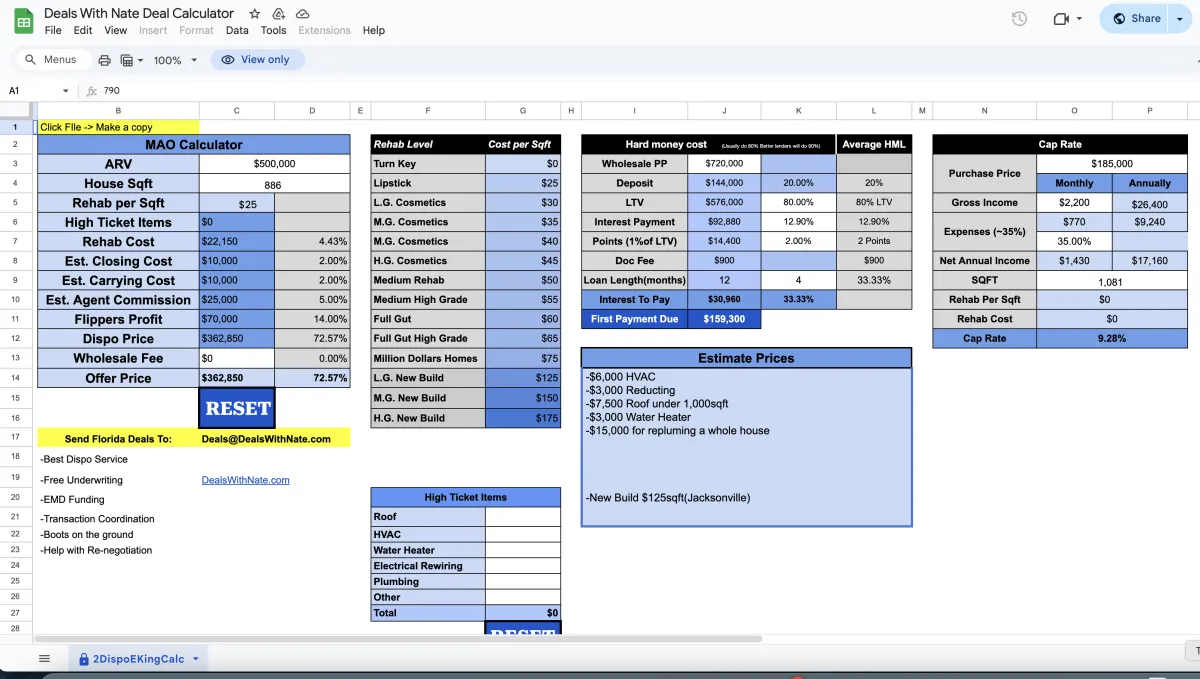Open the Edit menu
This screenshot has width=1200, height=679.
pyautogui.click(x=83, y=30)
